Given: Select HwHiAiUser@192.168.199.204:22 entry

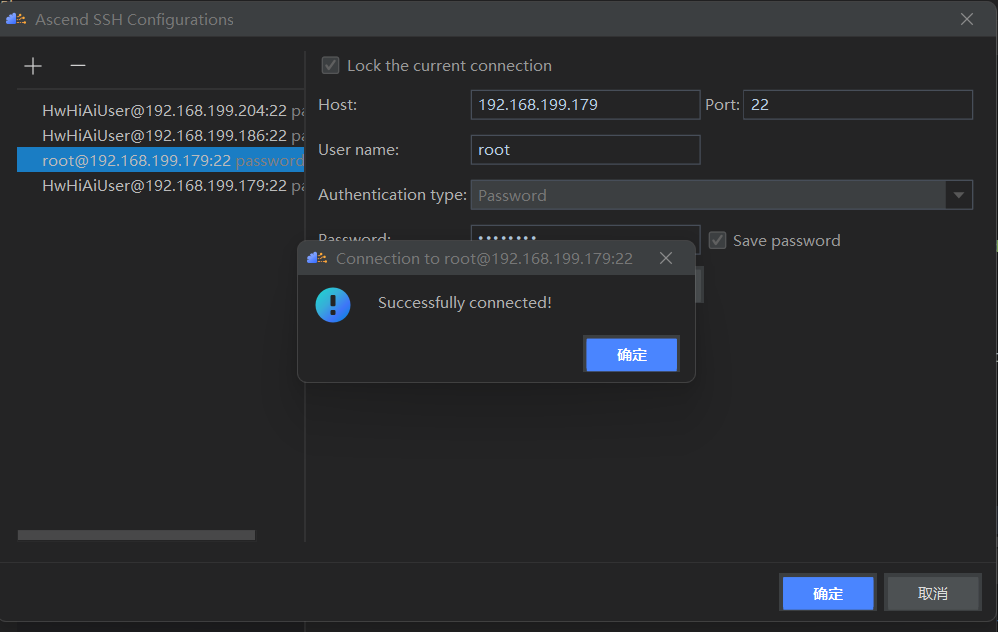Looking at the screenshot, I should (160, 111).
